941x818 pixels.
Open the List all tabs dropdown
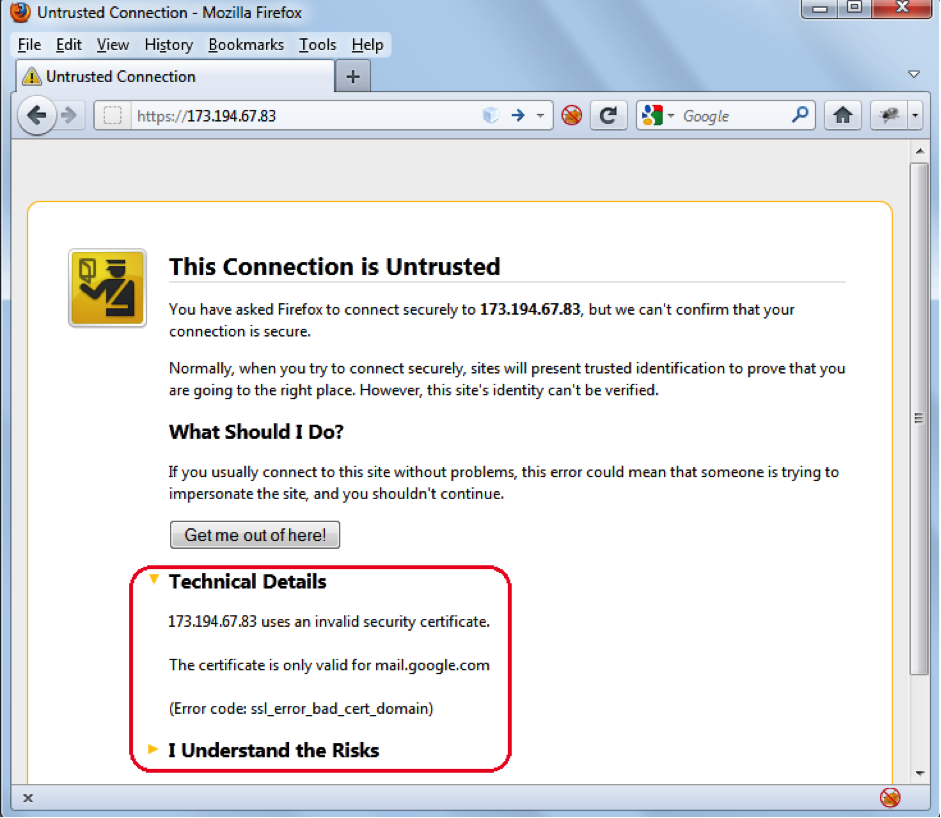tap(913, 75)
